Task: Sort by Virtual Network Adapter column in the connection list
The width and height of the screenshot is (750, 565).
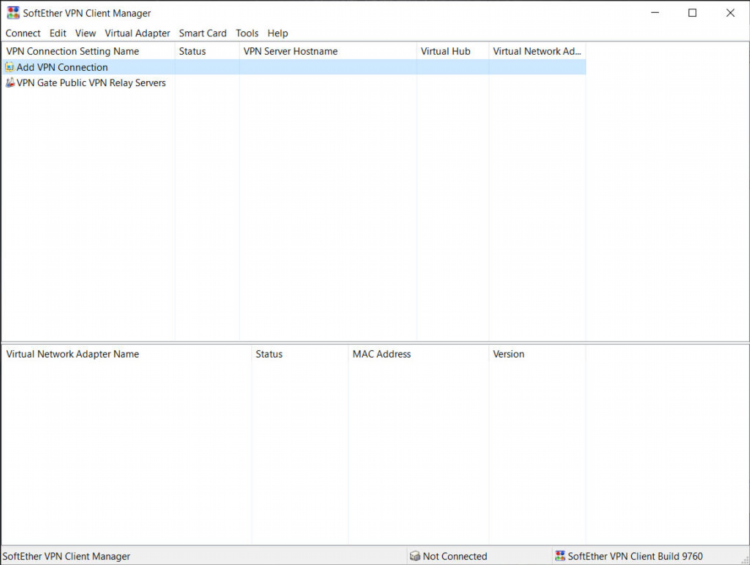Action: 538,51
